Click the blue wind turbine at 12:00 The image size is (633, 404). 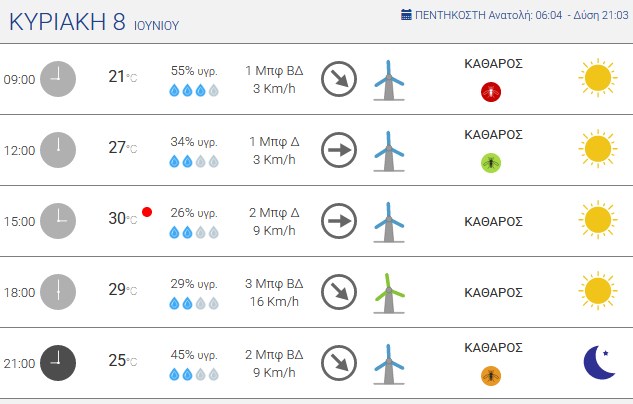(389, 151)
